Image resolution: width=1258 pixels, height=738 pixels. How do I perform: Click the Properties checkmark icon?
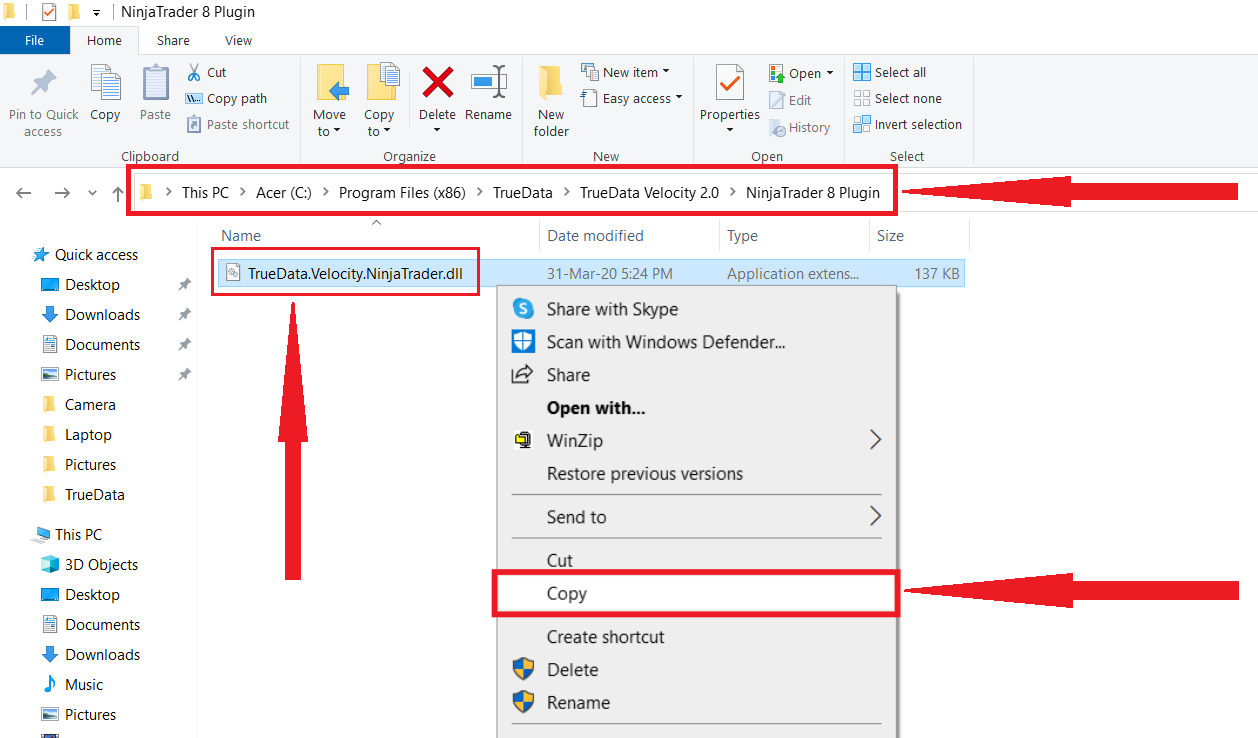click(730, 82)
